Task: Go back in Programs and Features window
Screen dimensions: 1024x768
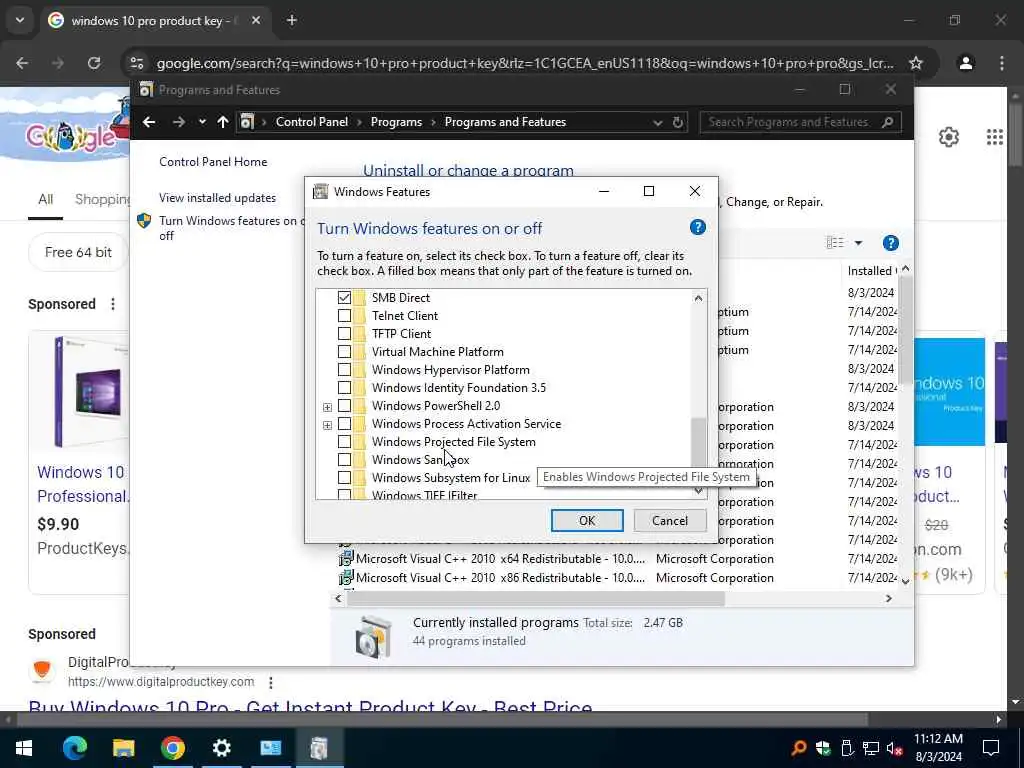Action: coord(149,122)
